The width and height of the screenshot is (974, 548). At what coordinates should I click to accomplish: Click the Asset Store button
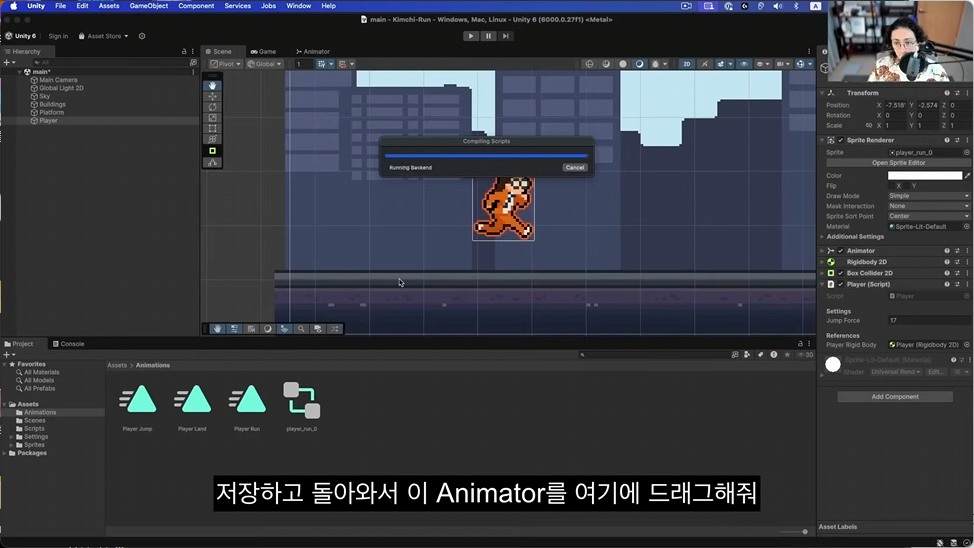[x=103, y=36]
